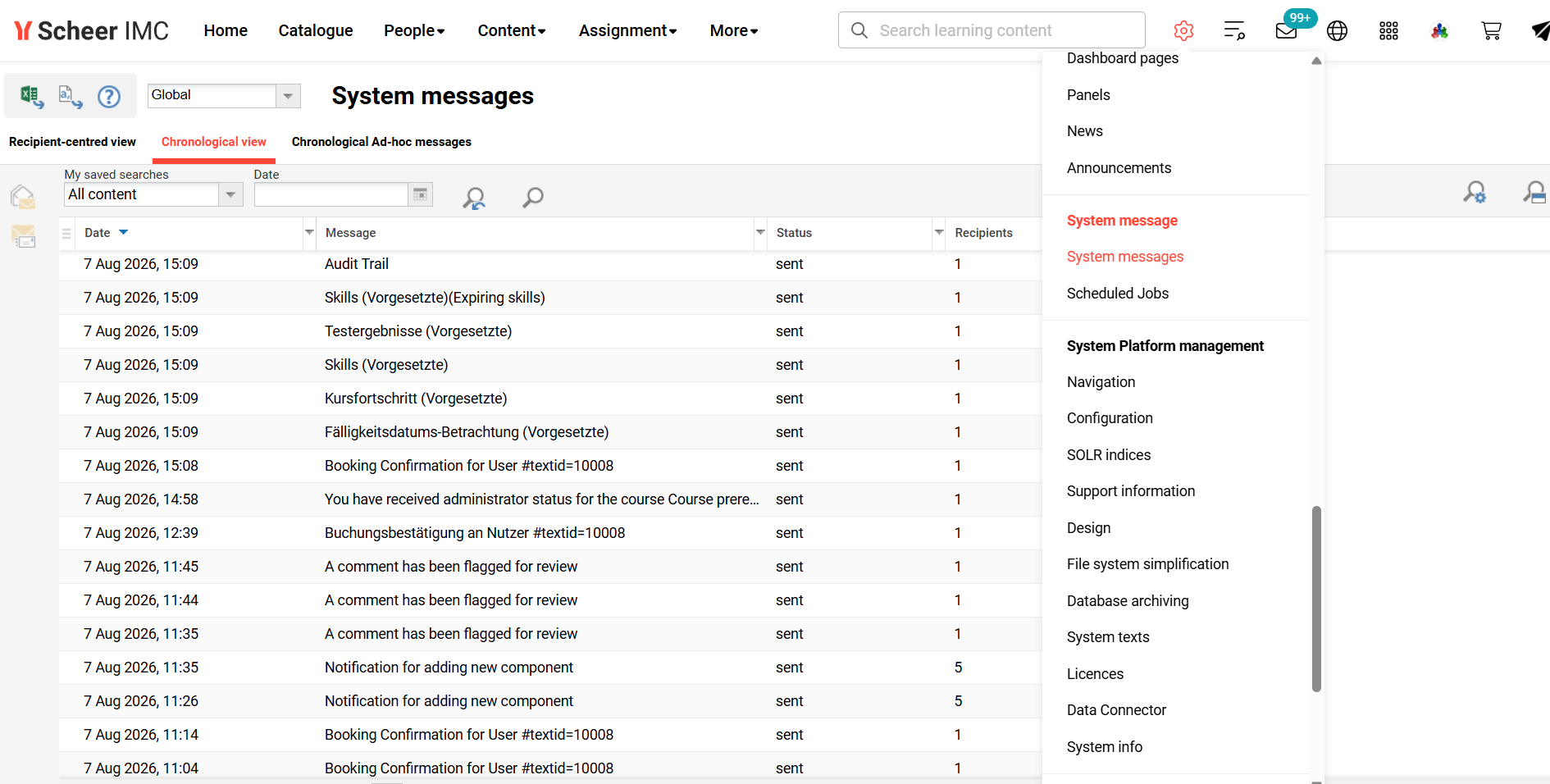The width and height of the screenshot is (1550, 784).
Task: Expand the Global scope dropdown
Action: pyautogui.click(x=288, y=96)
